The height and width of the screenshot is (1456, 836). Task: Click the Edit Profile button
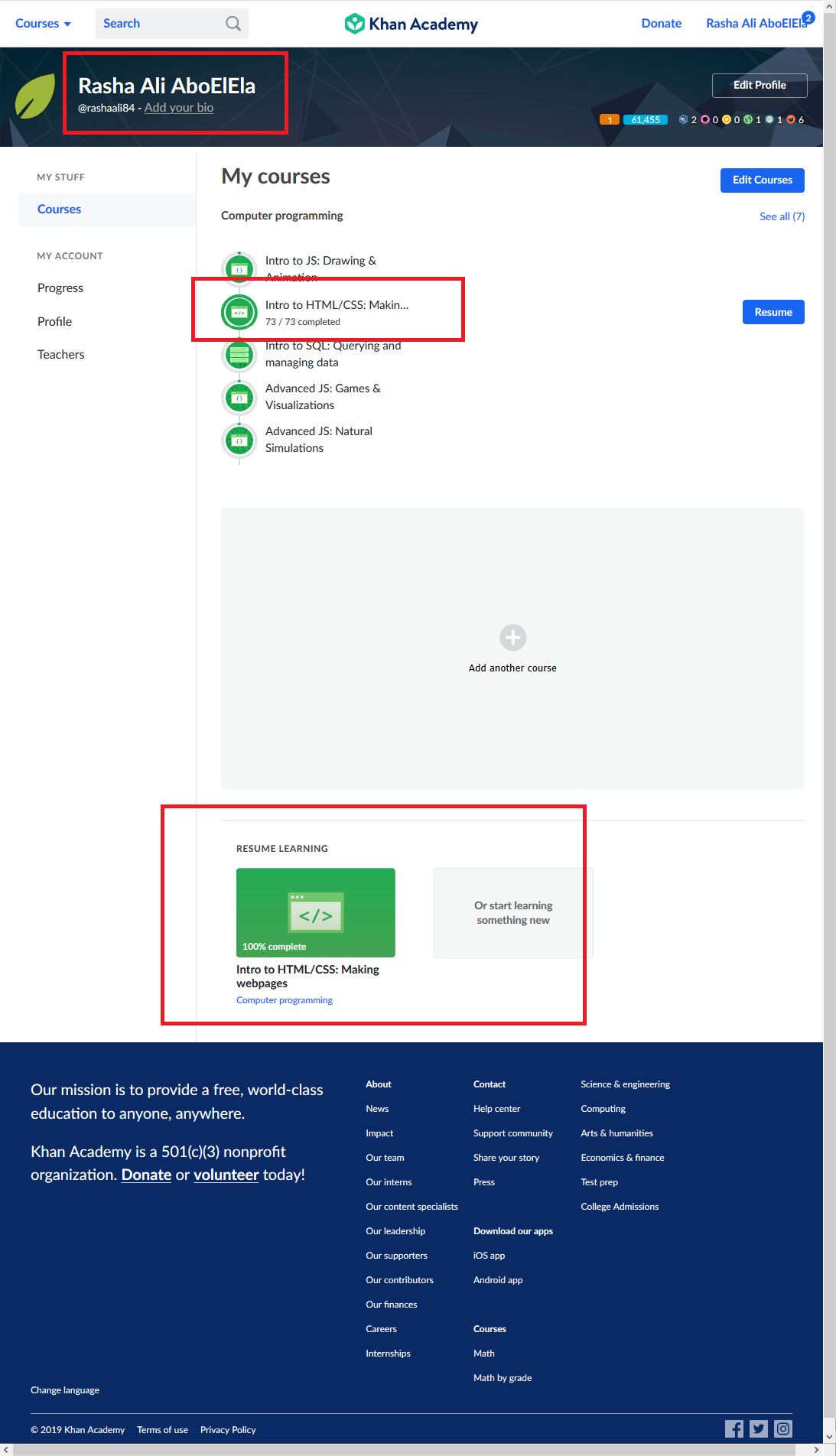pos(760,86)
